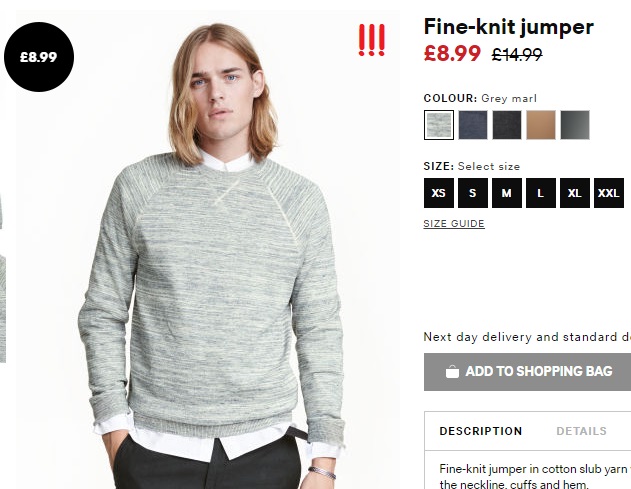Switch to the Details tab

(581, 431)
